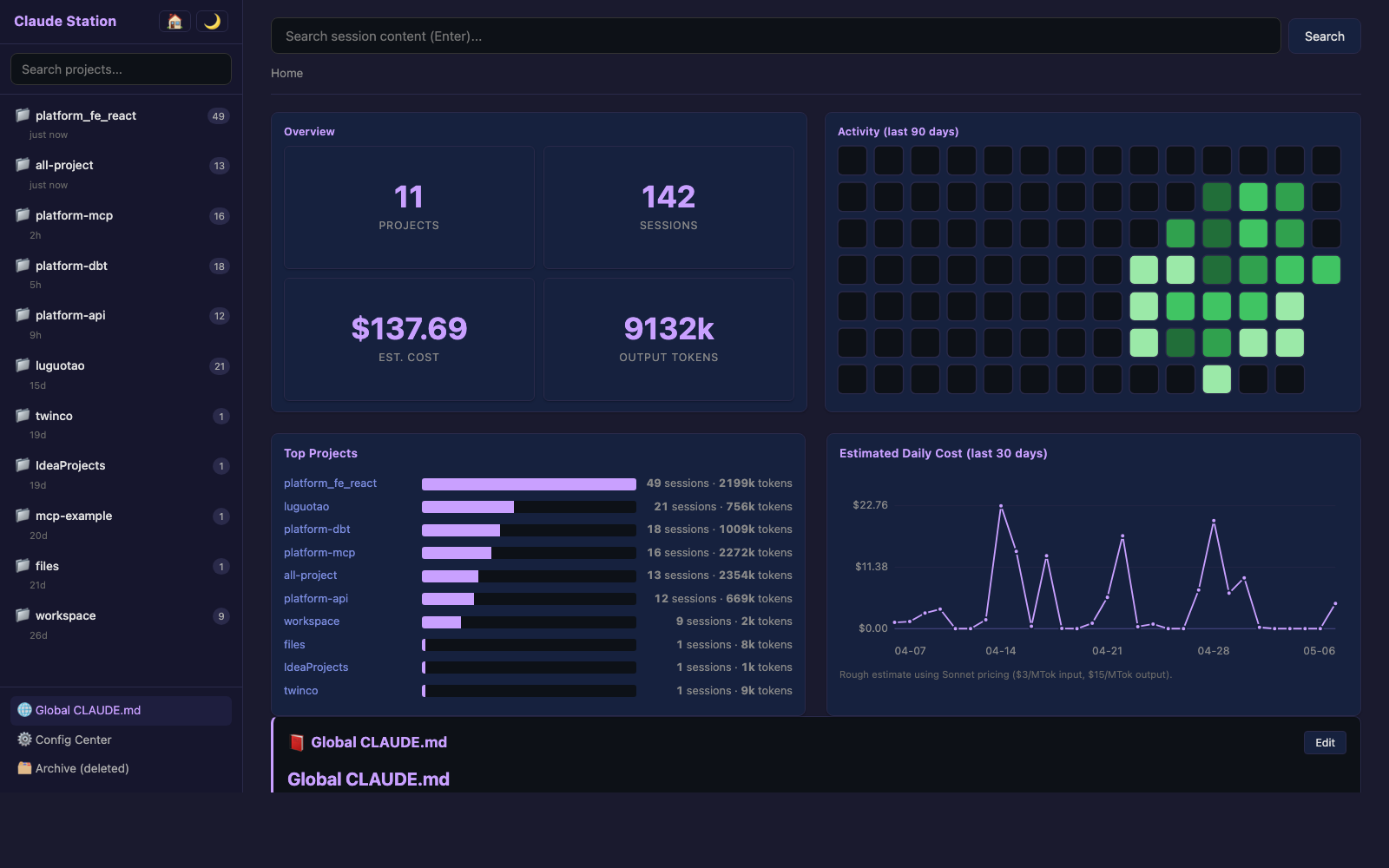The image size is (1389, 868).
Task: Click the all-project folder icon in sidebar
Action: point(23,164)
